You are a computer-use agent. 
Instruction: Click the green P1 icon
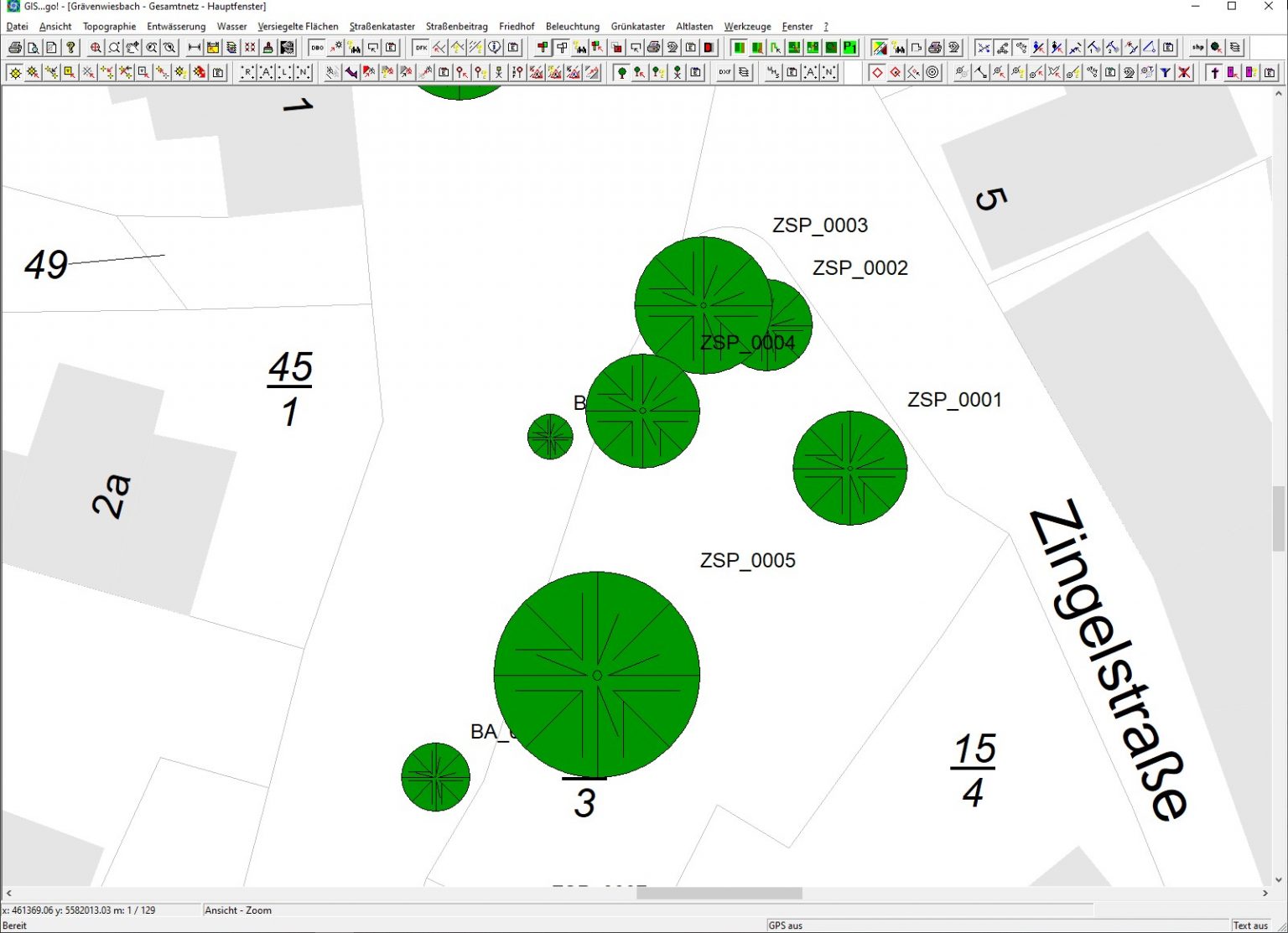[x=849, y=48]
